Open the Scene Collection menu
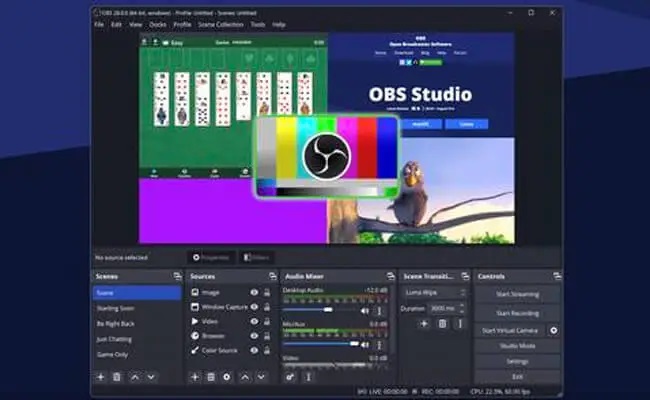 pyautogui.click(x=221, y=24)
